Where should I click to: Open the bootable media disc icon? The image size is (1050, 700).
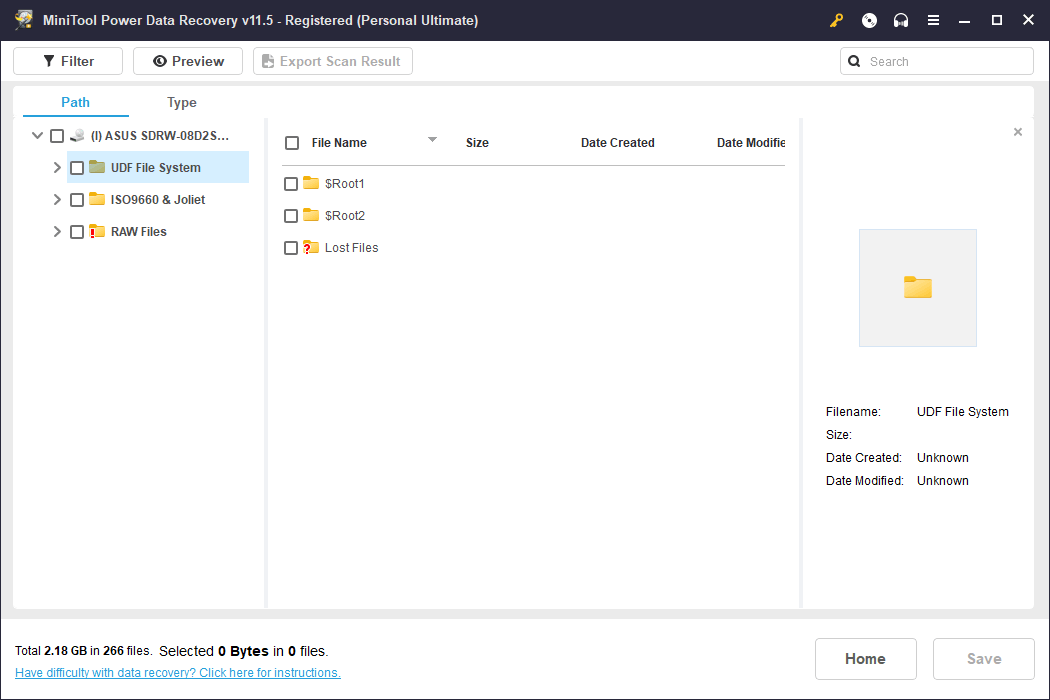click(x=869, y=21)
